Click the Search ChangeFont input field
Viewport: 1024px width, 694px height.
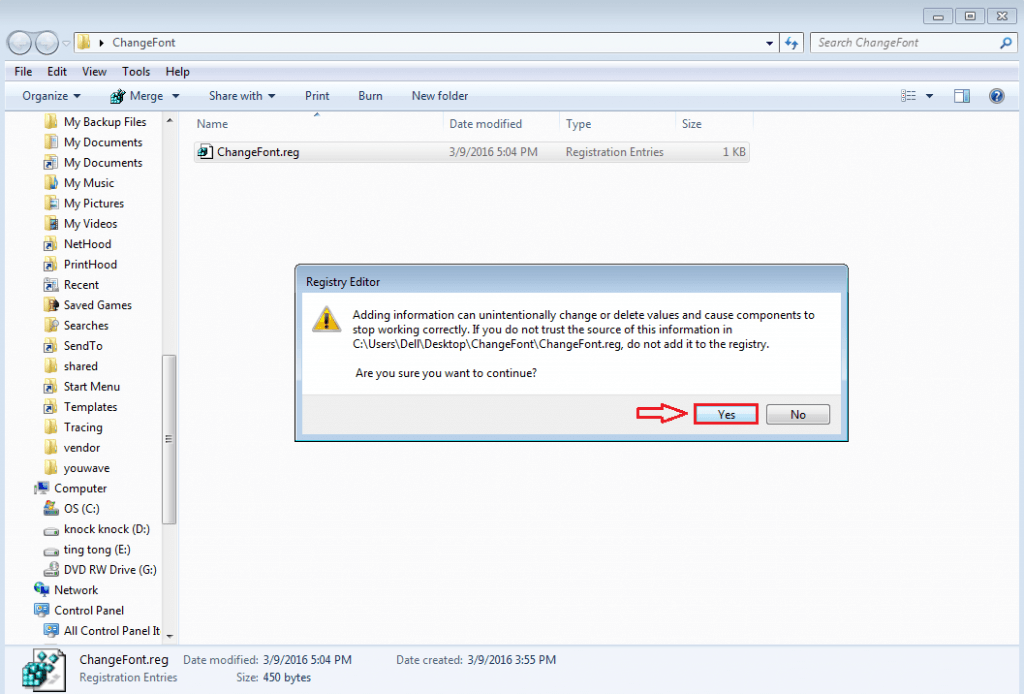pyautogui.click(x=905, y=43)
